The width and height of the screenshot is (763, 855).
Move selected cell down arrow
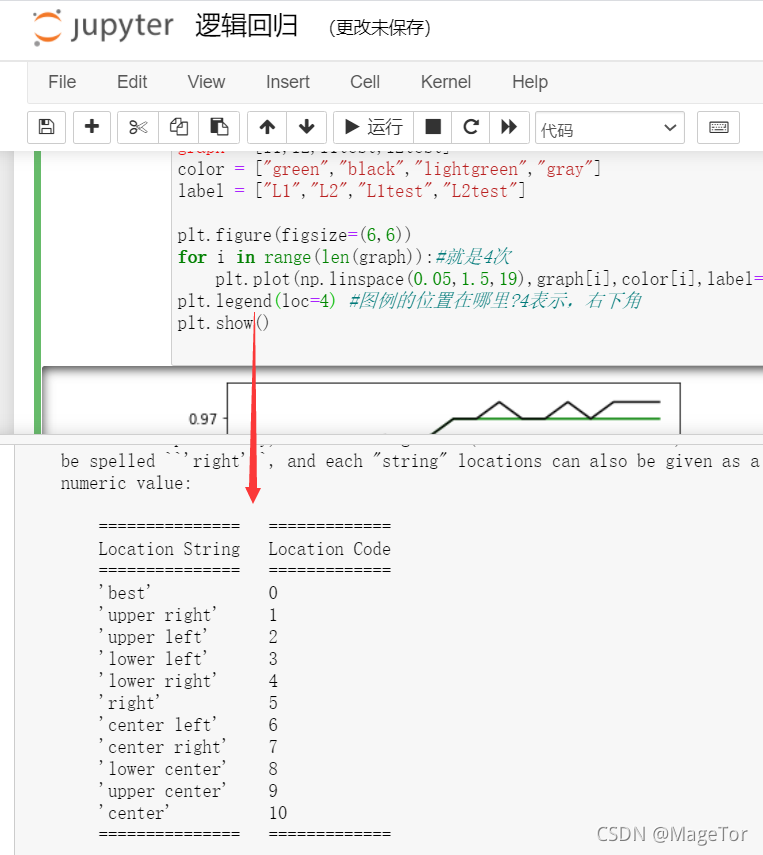pyautogui.click(x=307, y=127)
